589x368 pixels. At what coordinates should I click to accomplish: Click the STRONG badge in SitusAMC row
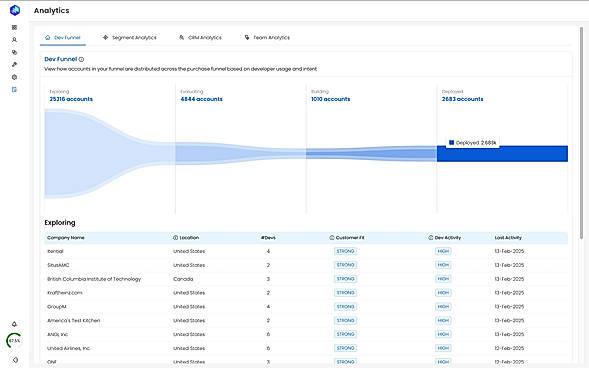[x=346, y=265]
